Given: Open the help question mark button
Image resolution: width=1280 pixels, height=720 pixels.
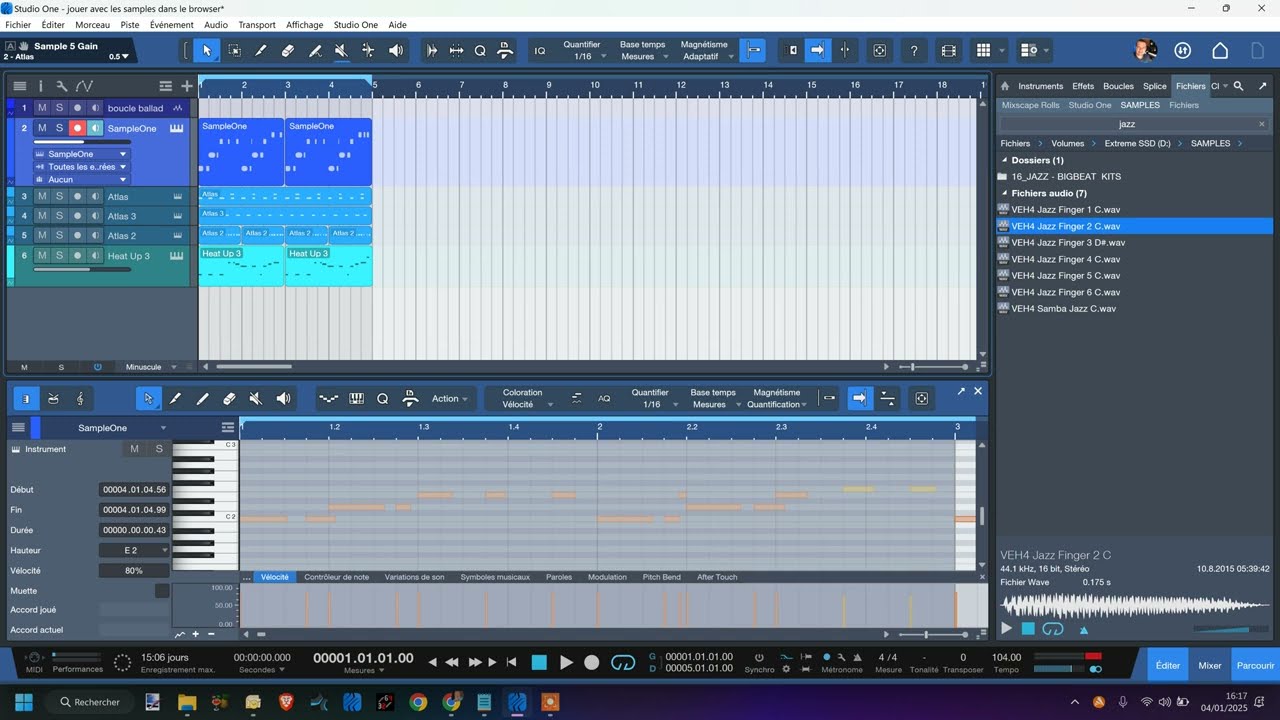Looking at the screenshot, I should [913, 50].
